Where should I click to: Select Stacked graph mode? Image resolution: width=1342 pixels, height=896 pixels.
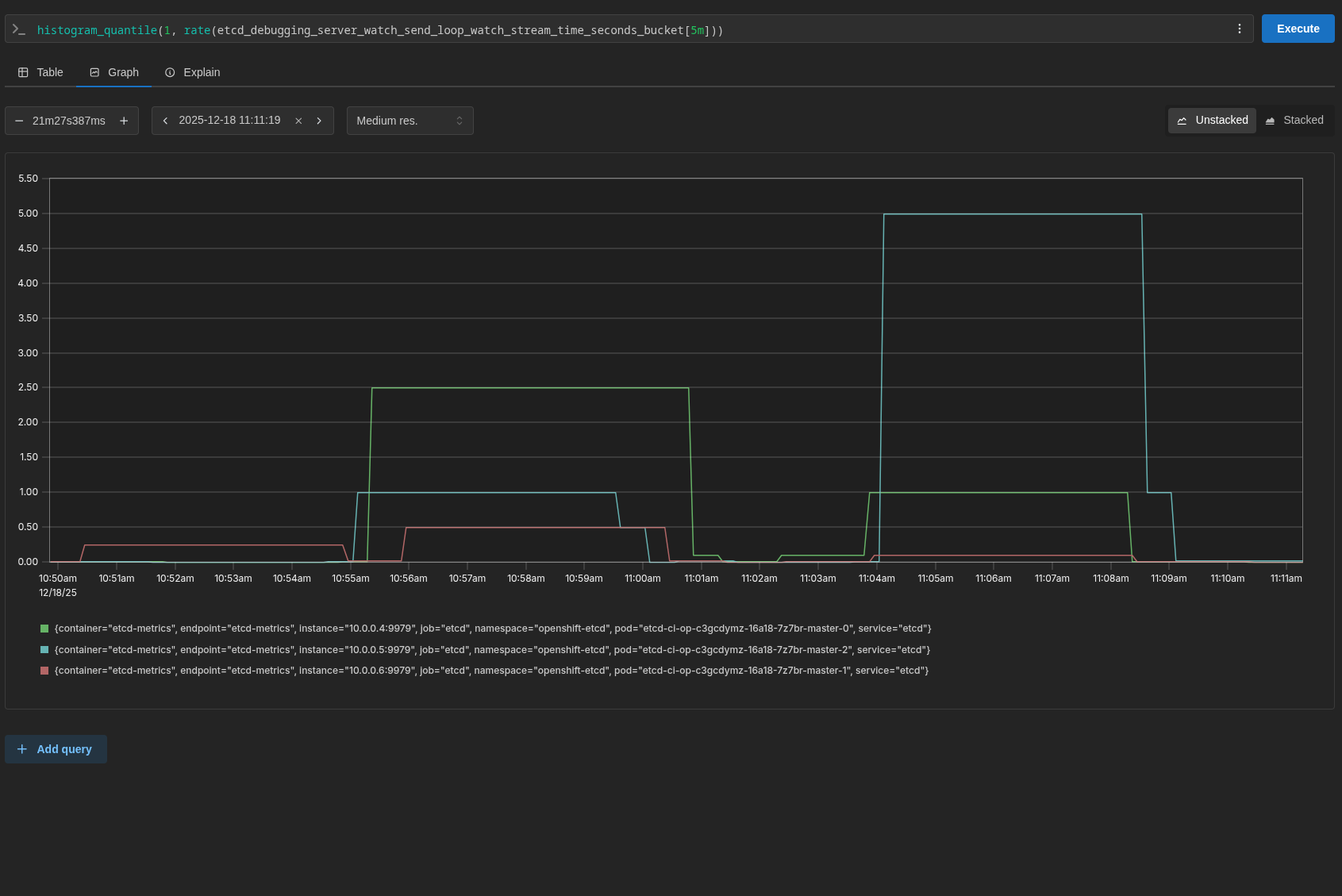pyautogui.click(x=1294, y=121)
